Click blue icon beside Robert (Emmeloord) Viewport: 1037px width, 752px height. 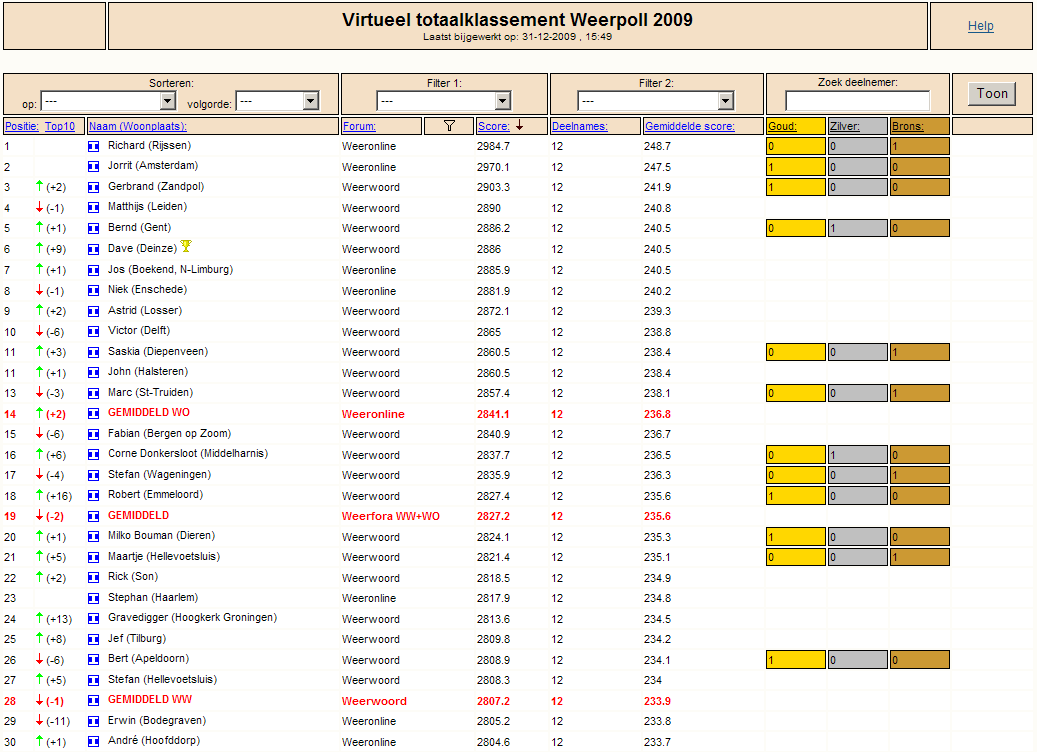[x=94, y=495]
